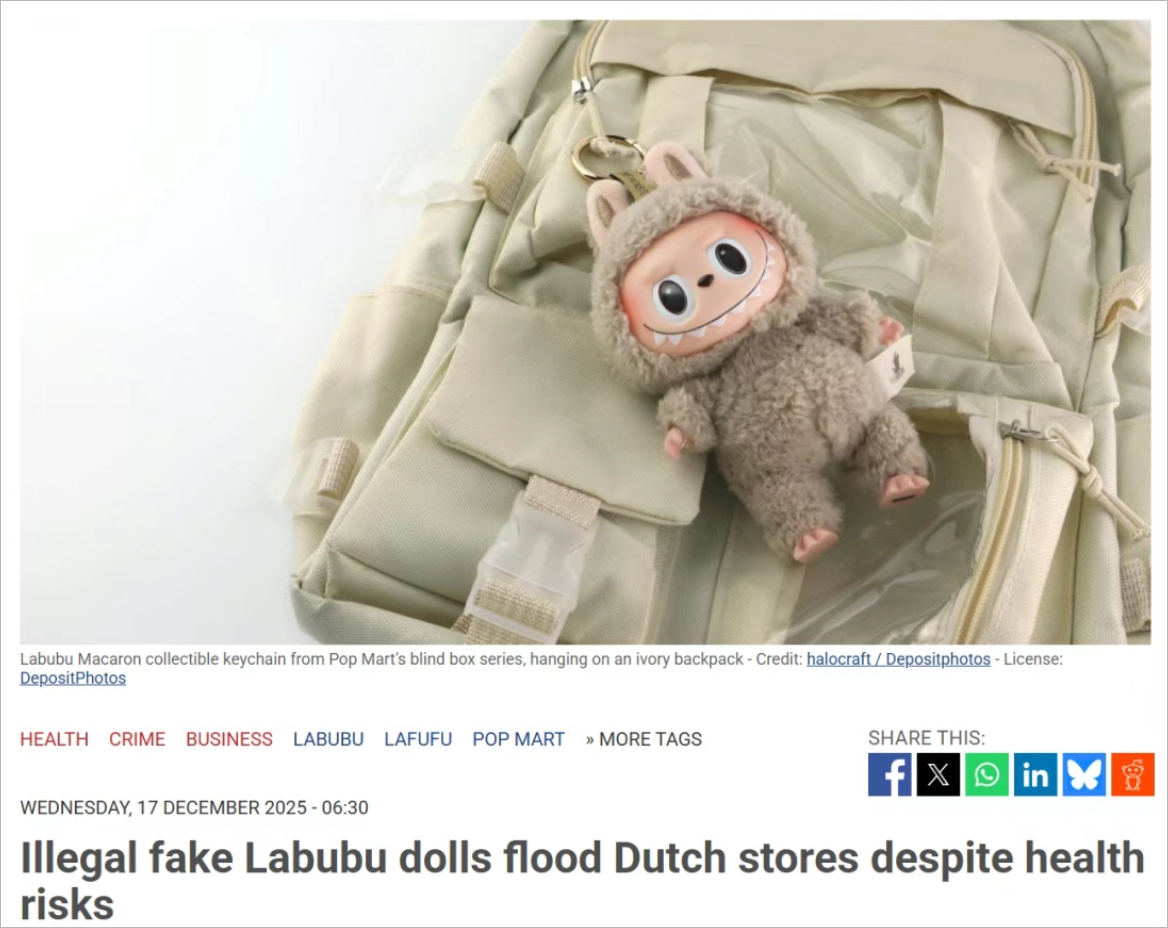Follow the halocraft / Depositphotos credit link
The width and height of the screenshot is (1168, 928).
pyautogui.click(x=898, y=659)
